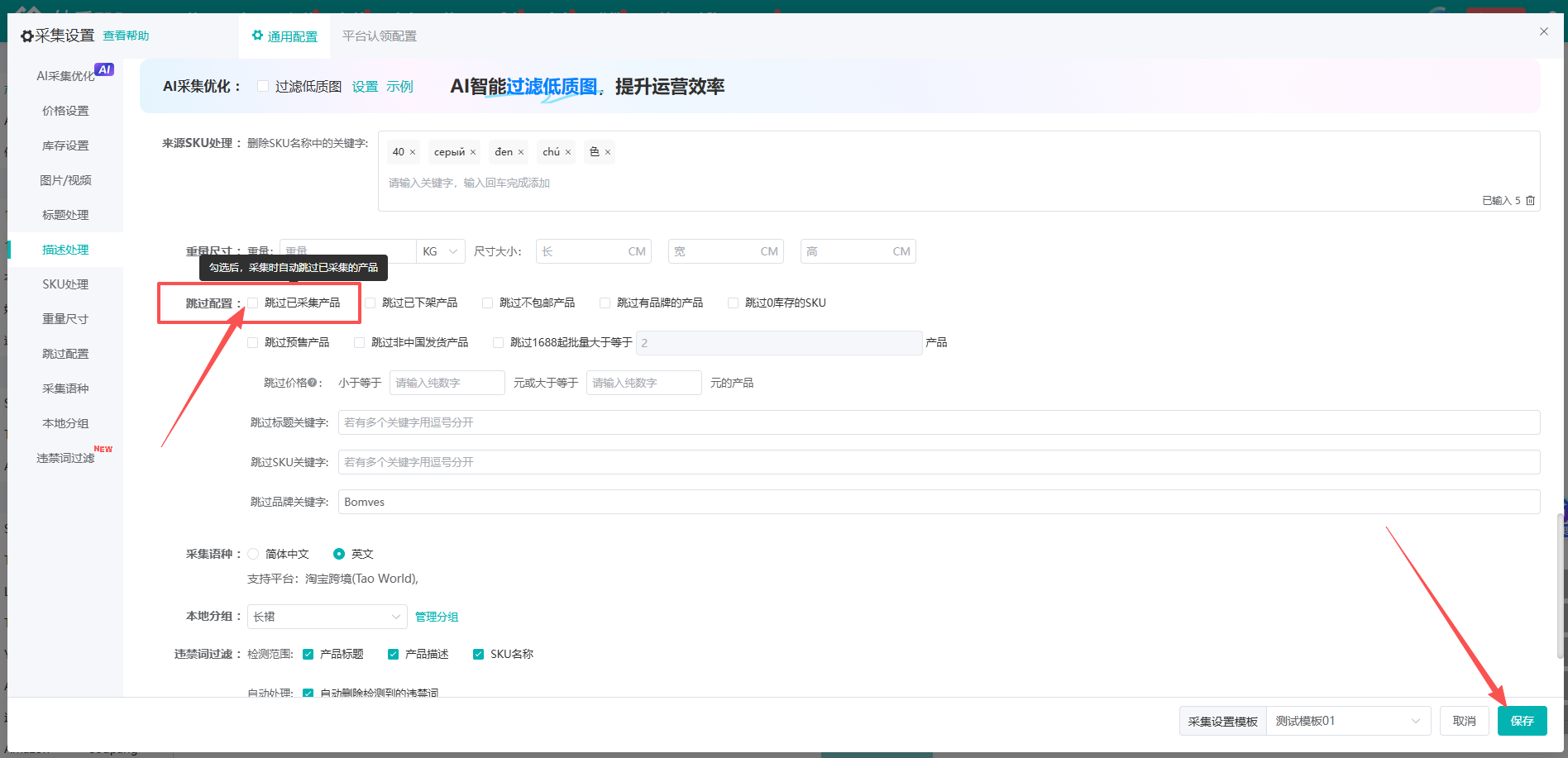Open 管理分组 link

[437, 617]
